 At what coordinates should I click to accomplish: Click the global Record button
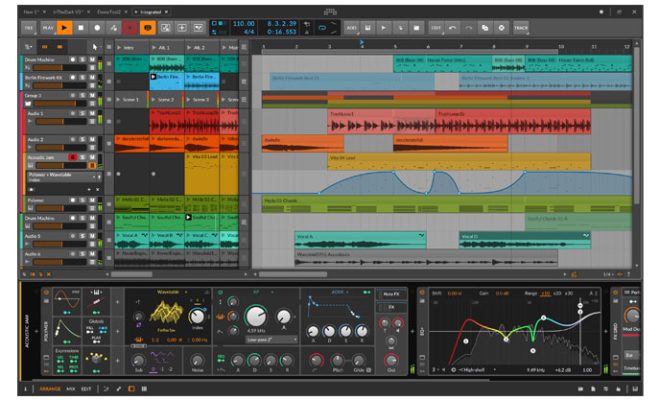point(97,28)
